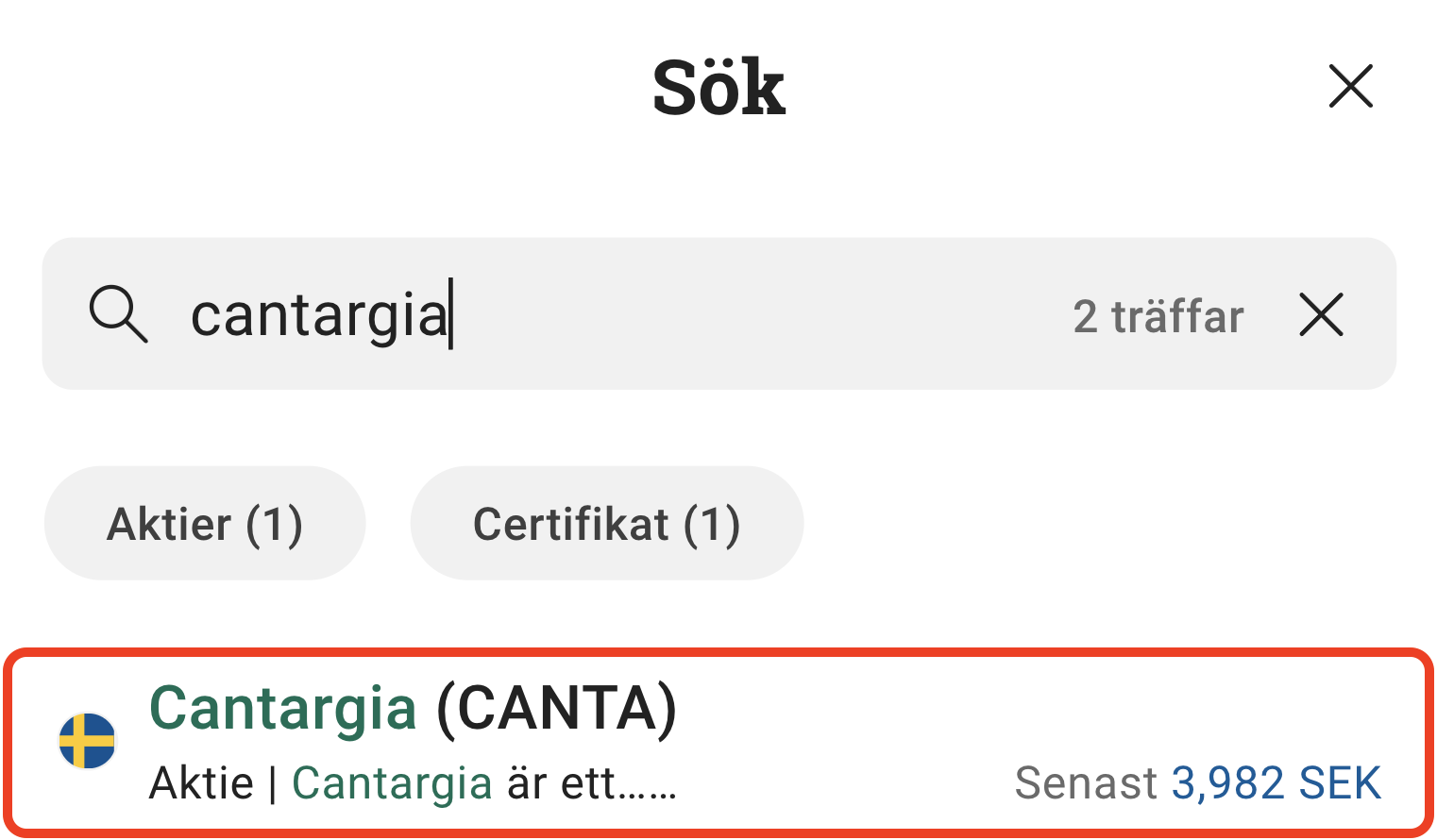Filter results by Aktier (1)
Image resolution: width=1437 pixels, height=840 pixels.
pos(205,524)
